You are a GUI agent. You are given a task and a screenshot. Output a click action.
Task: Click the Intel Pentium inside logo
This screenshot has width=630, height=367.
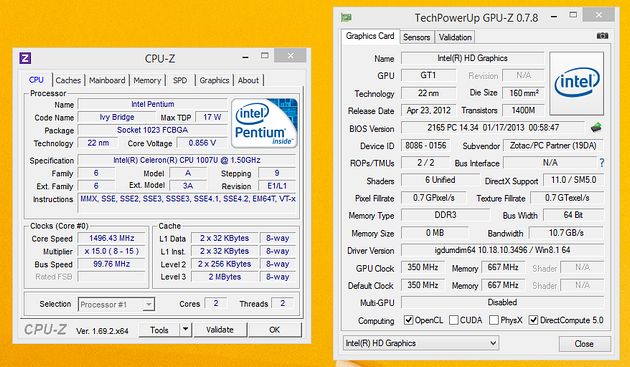(264, 123)
